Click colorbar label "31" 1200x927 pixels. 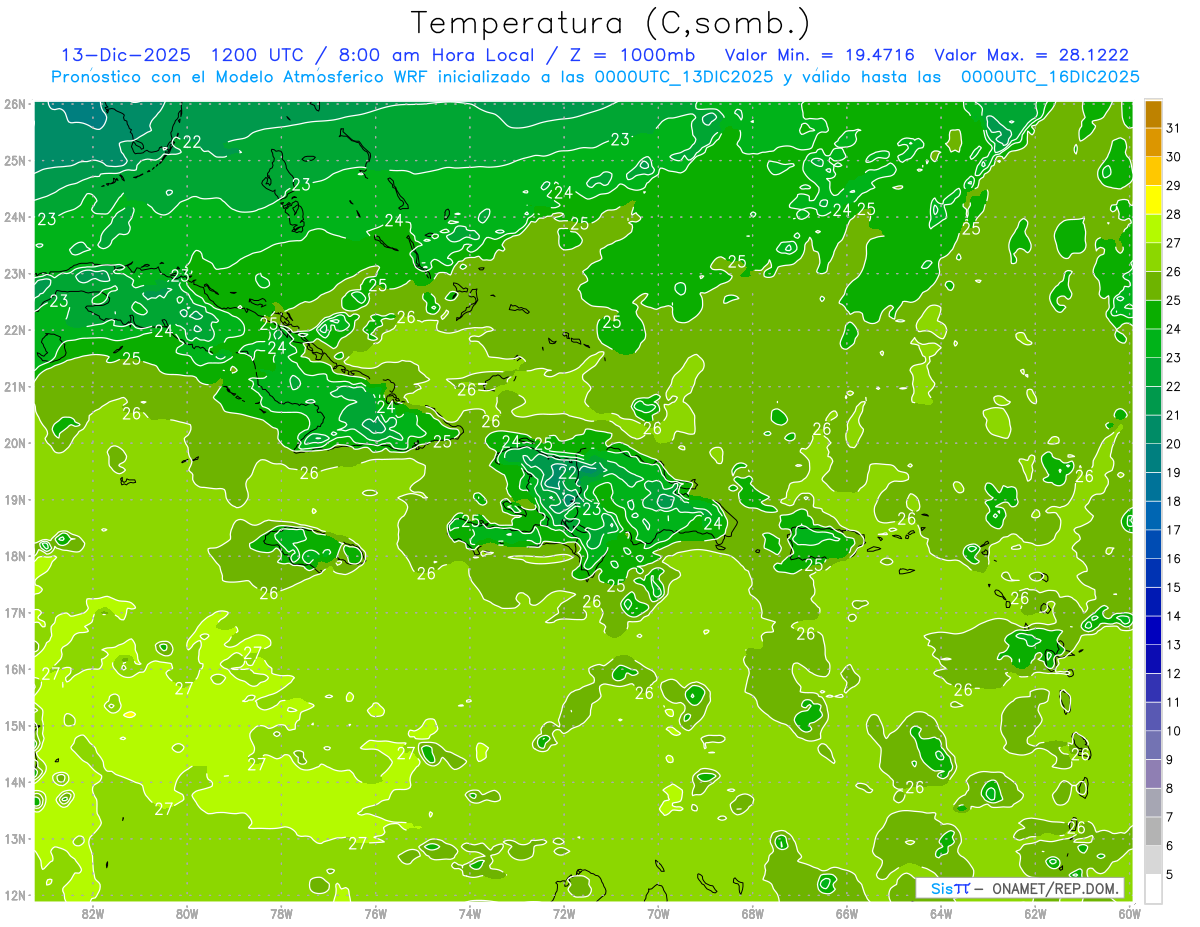[1173, 128]
